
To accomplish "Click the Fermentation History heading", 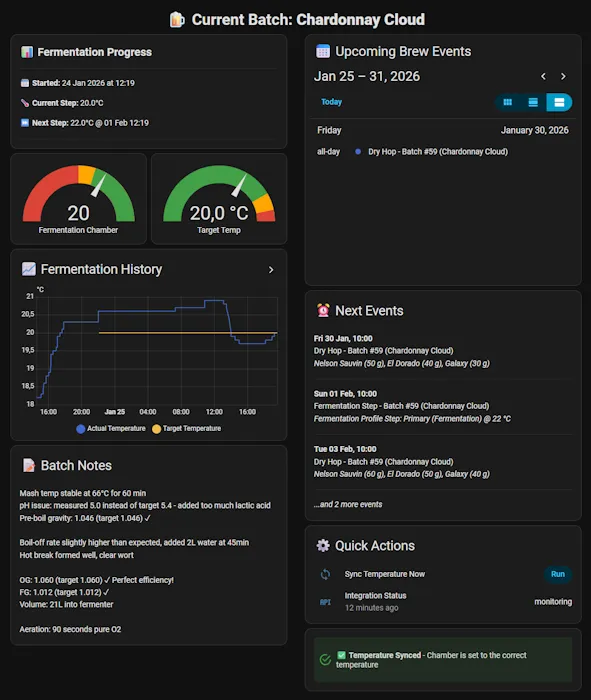I will click(x=101, y=269).
